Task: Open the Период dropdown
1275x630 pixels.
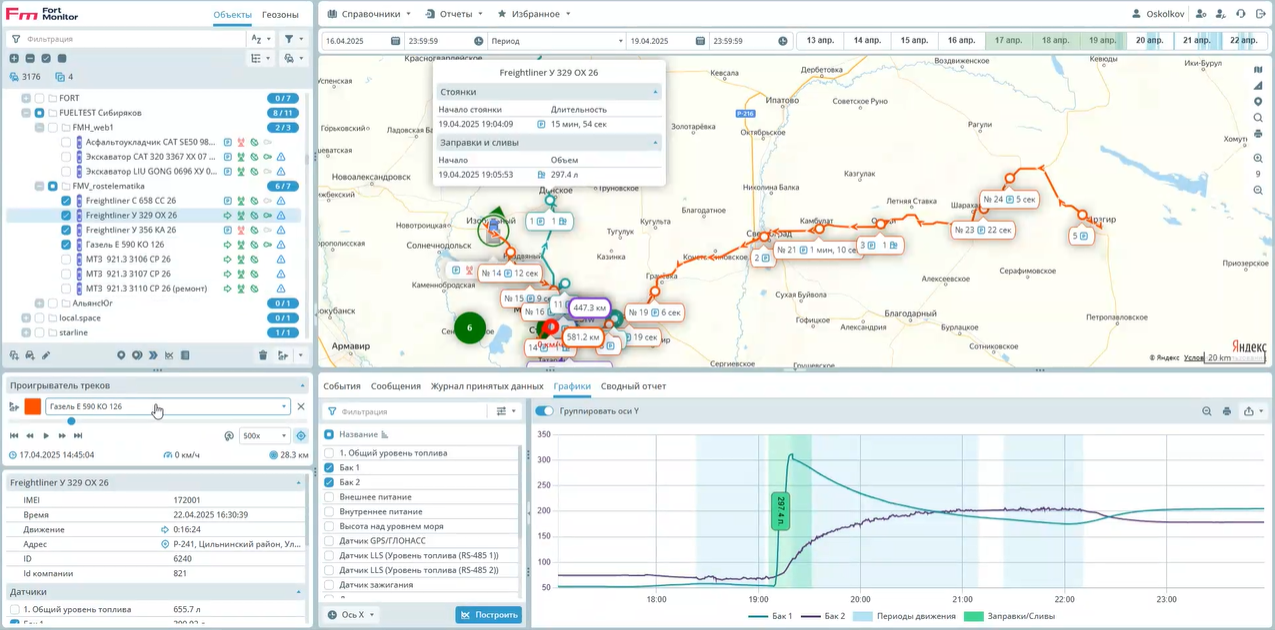Action: click(555, 41)
